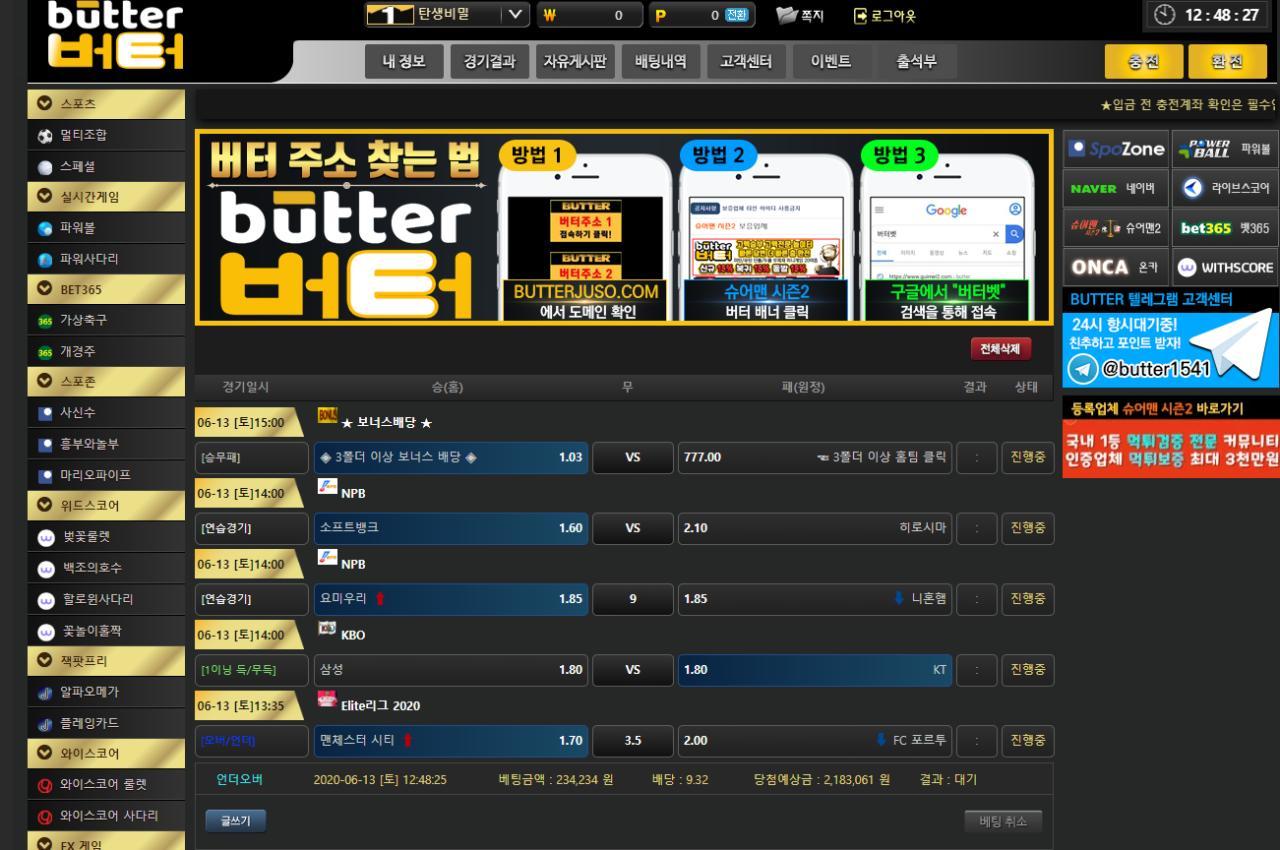Click the 쪽지 message icon
Viewport: 1280px width, 850px height.
[787, 15]
